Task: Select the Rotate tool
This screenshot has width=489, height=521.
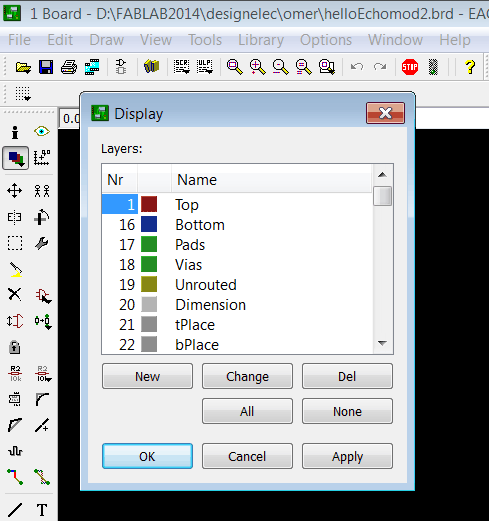Action: [42, 217]
